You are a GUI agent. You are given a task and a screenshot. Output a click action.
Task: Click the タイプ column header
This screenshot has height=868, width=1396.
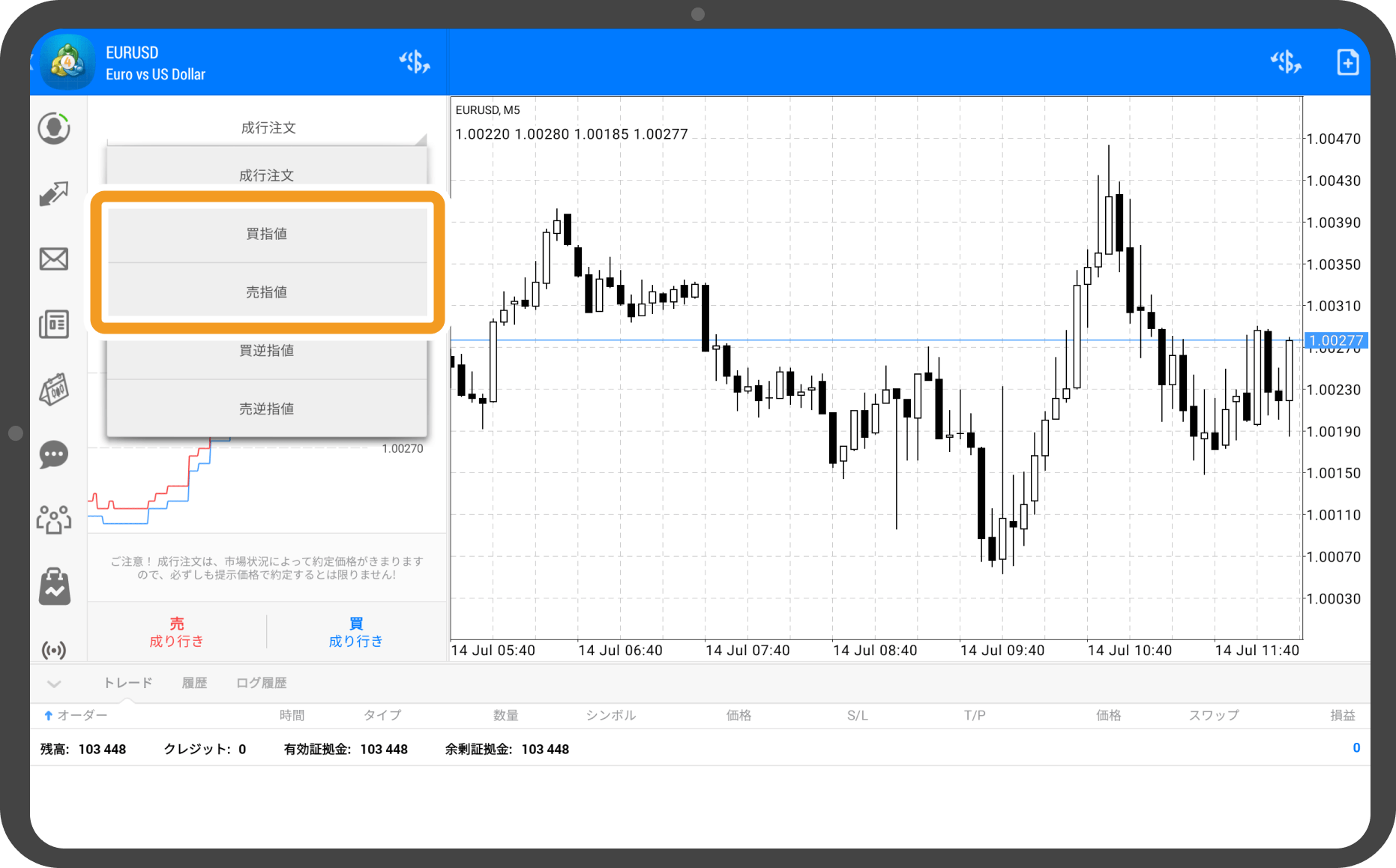coord(382,716)
